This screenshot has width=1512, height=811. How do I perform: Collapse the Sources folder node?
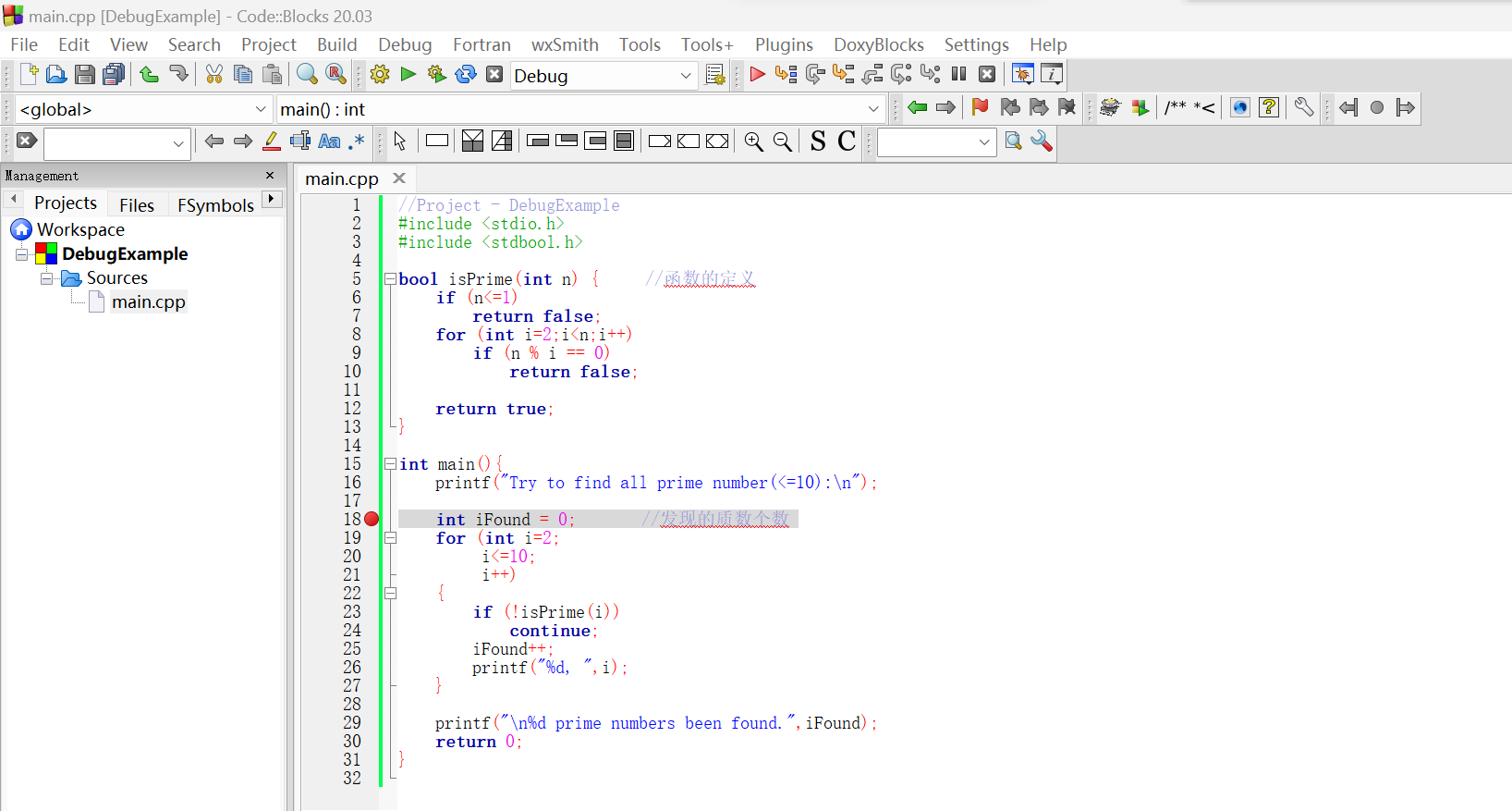click(46, 278)
